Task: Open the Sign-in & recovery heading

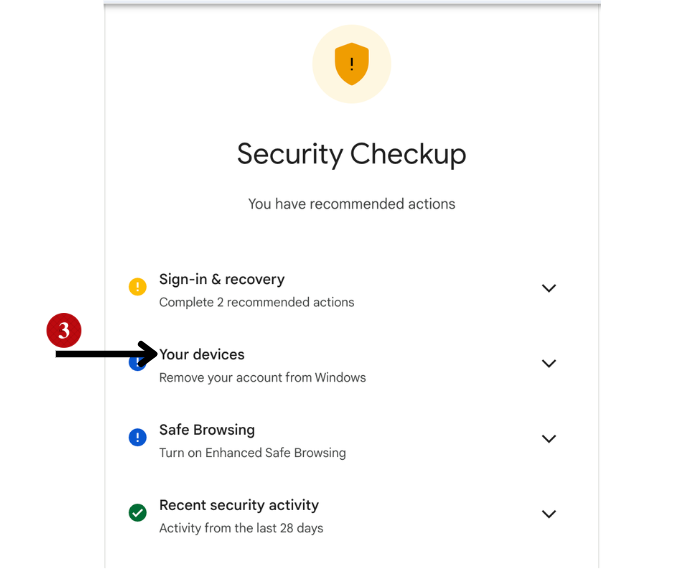Action: [x=221, y=280]
